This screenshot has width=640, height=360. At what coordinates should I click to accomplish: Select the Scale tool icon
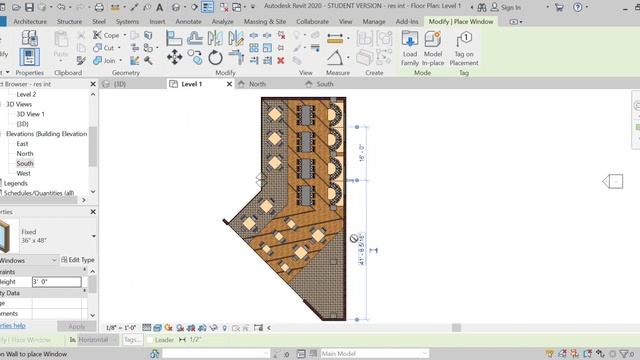(267, 48)
